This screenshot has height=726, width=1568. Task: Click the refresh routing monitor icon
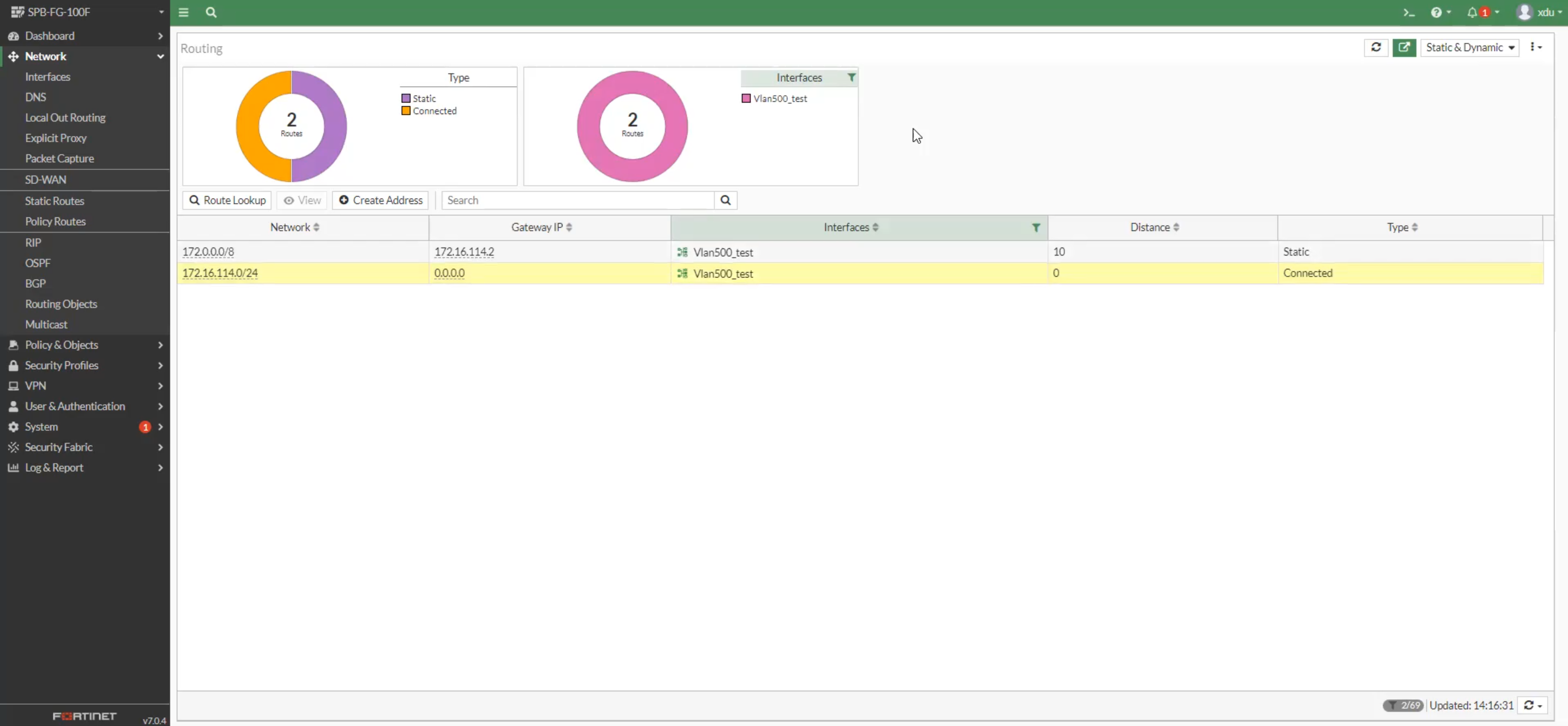click(x=1376, y=47)
